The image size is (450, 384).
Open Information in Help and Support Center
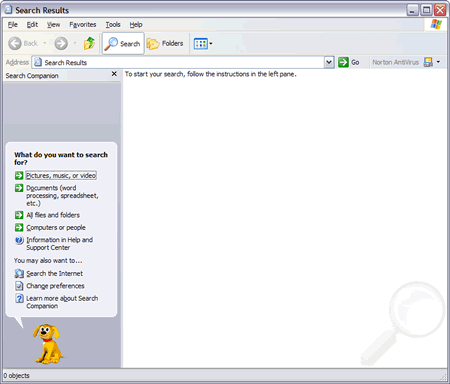60,244
